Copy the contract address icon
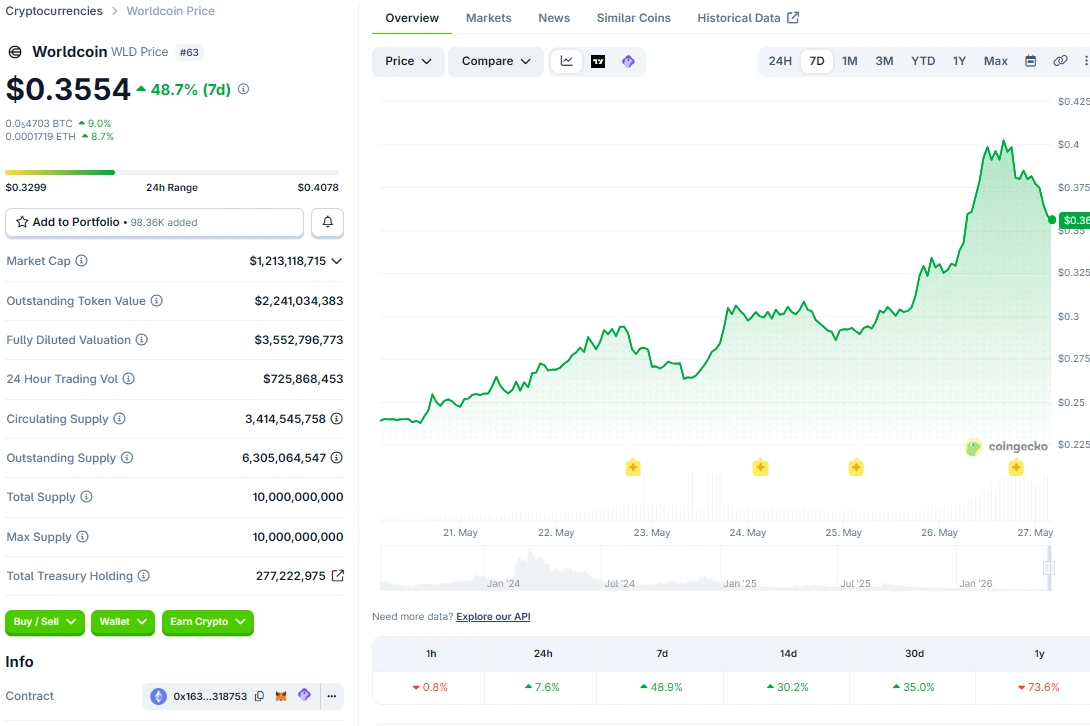Image resolution: width=1090 pixels, height=726 pixels. [x=259, y=696]
